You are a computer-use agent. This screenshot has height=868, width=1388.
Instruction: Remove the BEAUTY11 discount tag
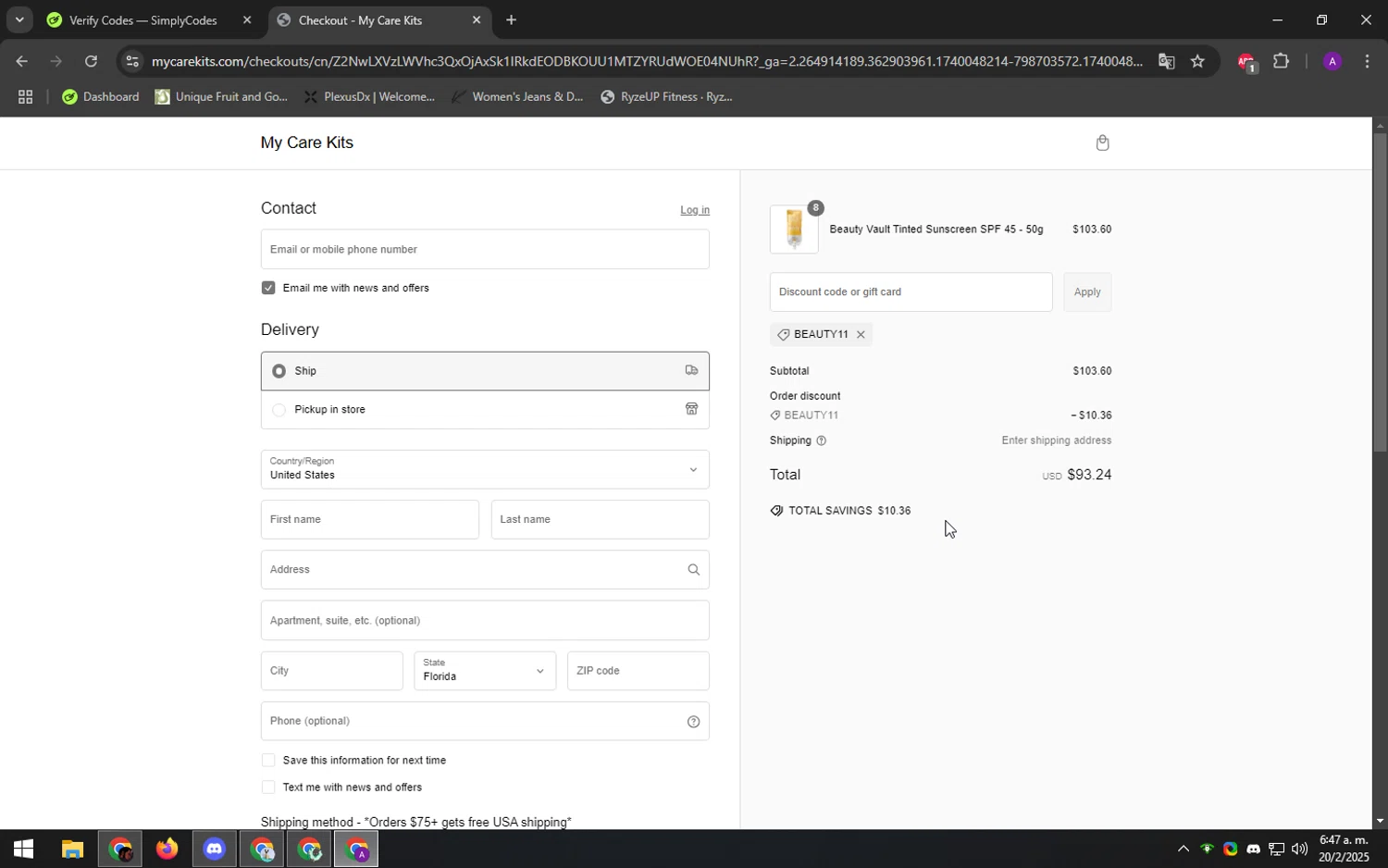click(x=861, y=335)
